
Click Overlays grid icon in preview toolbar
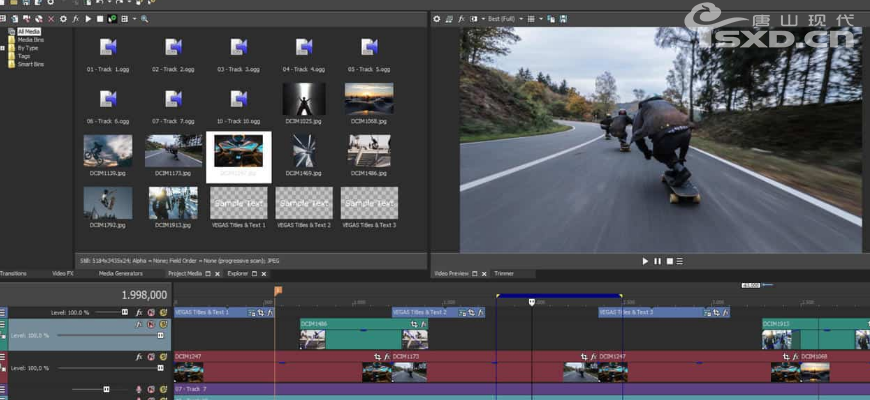(531, 19)
